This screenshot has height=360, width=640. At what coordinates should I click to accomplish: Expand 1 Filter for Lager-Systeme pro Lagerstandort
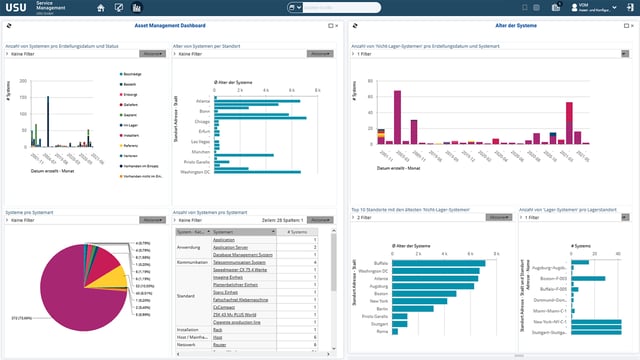[521, 218]
